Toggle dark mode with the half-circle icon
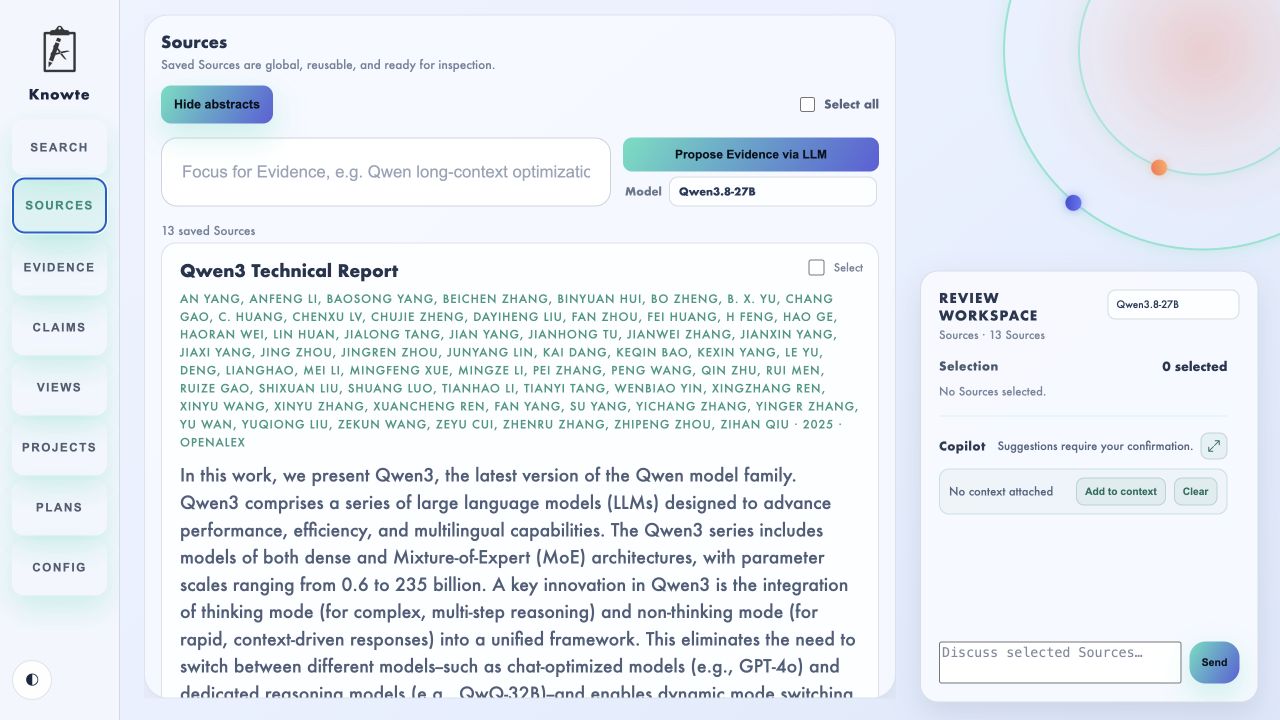The width and height of the screenshot is (1280, 720). click(33, 680)
